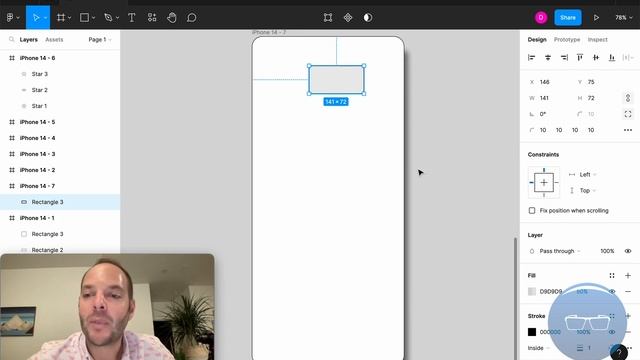Switch to Design tab
640x360 pixels.
(x=537, y=40)
